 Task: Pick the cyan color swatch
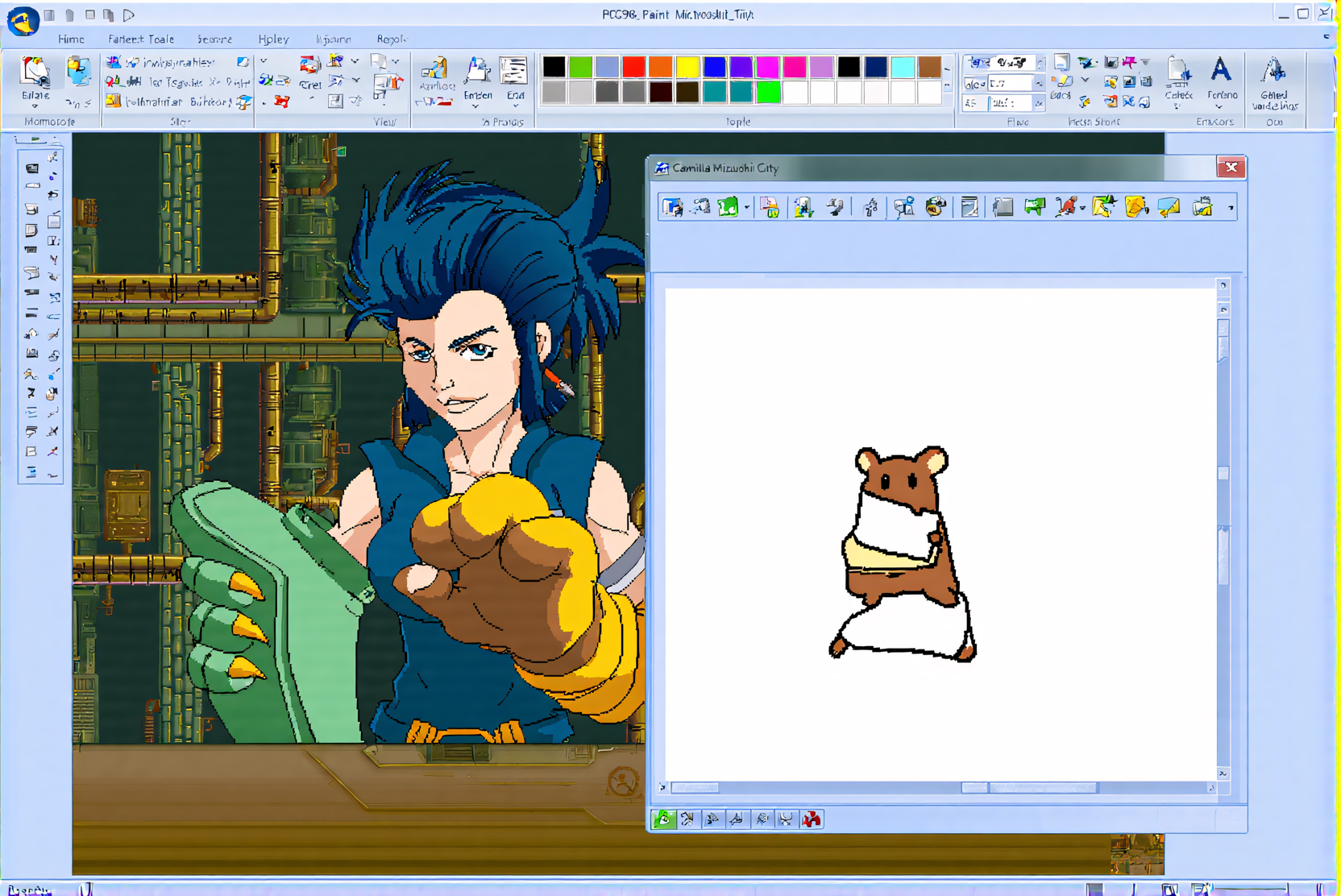[x=903, y=66]
